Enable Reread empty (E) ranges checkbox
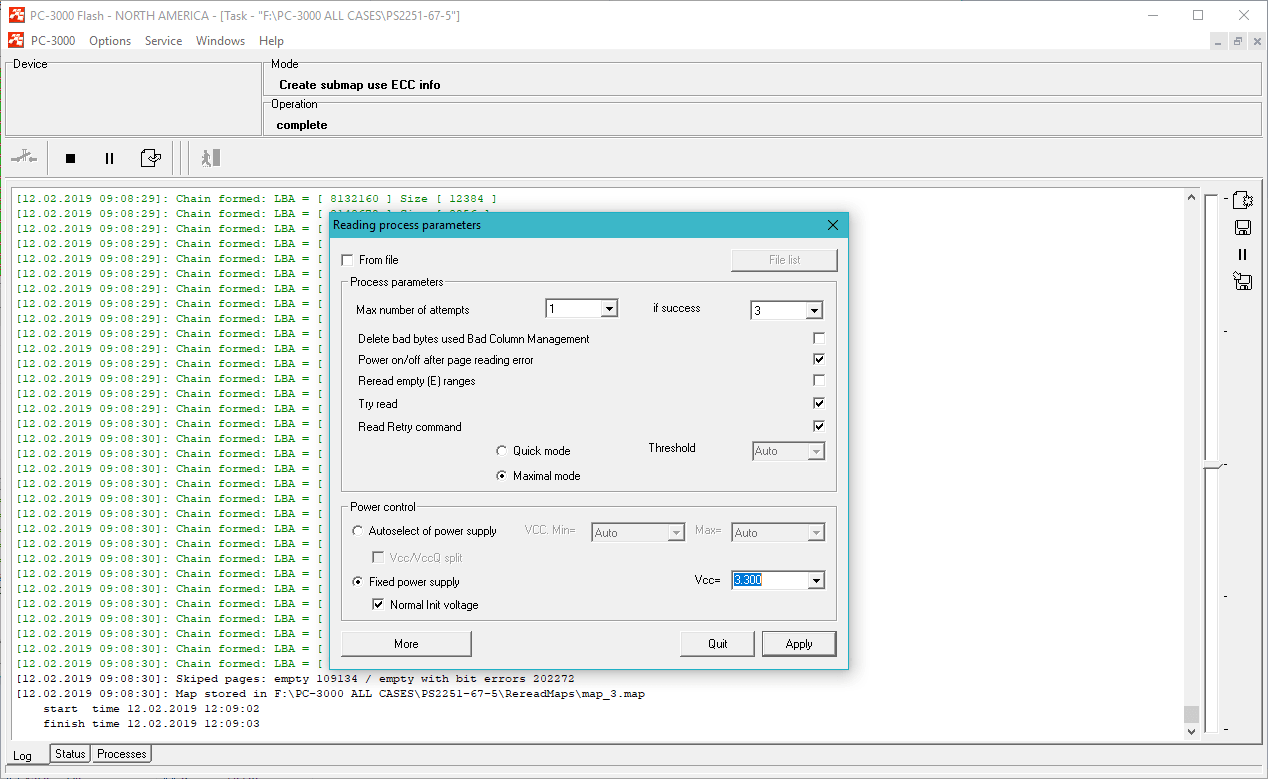Viewport: 1268px width, 779px height. click(x=819, y=381)
